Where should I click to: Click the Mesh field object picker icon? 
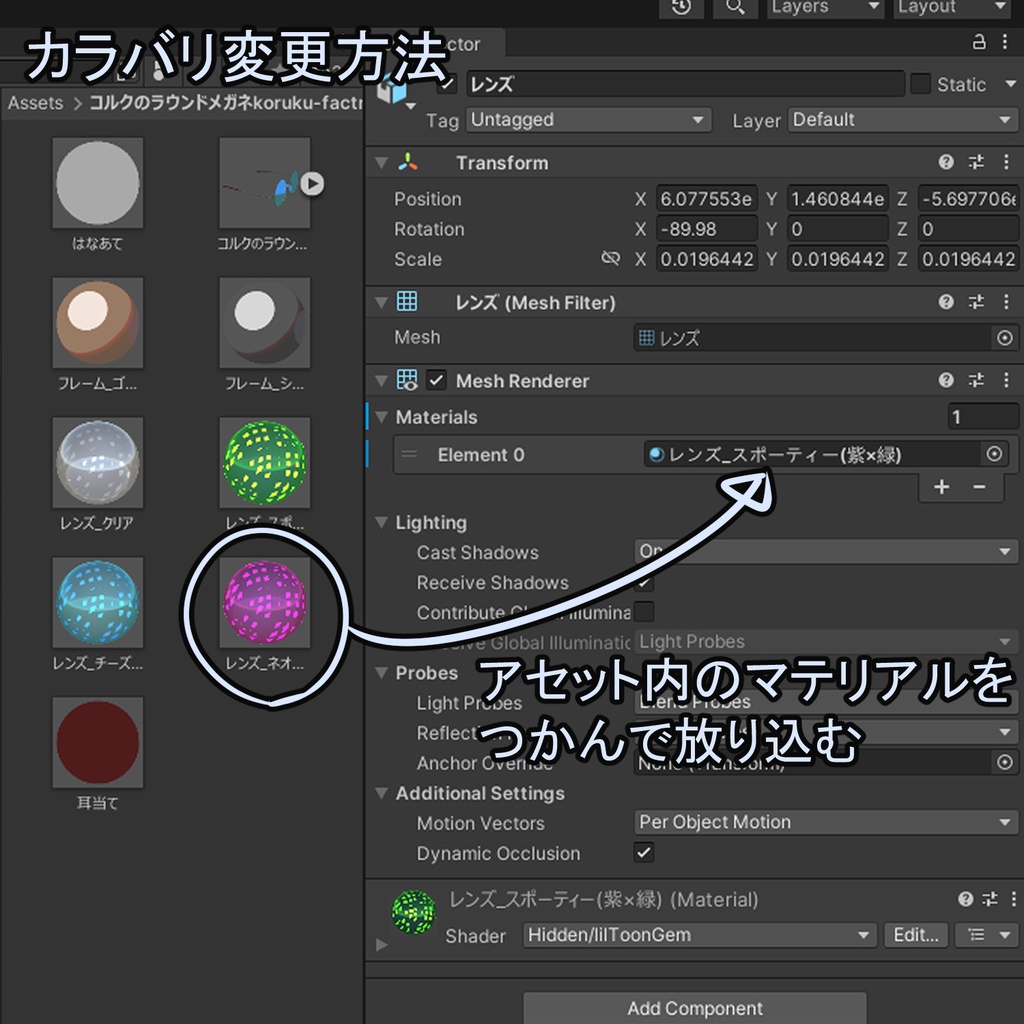click(1007, 338)
